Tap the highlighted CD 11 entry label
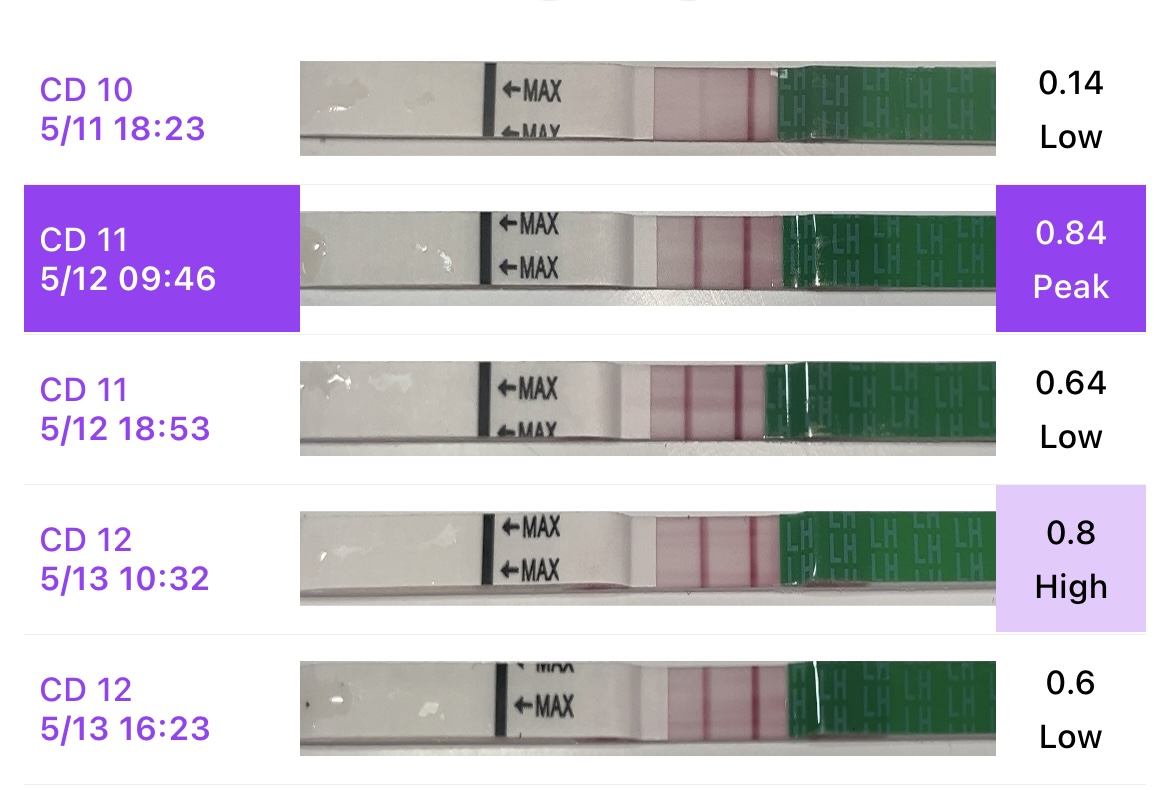 (x=86, y=240)
